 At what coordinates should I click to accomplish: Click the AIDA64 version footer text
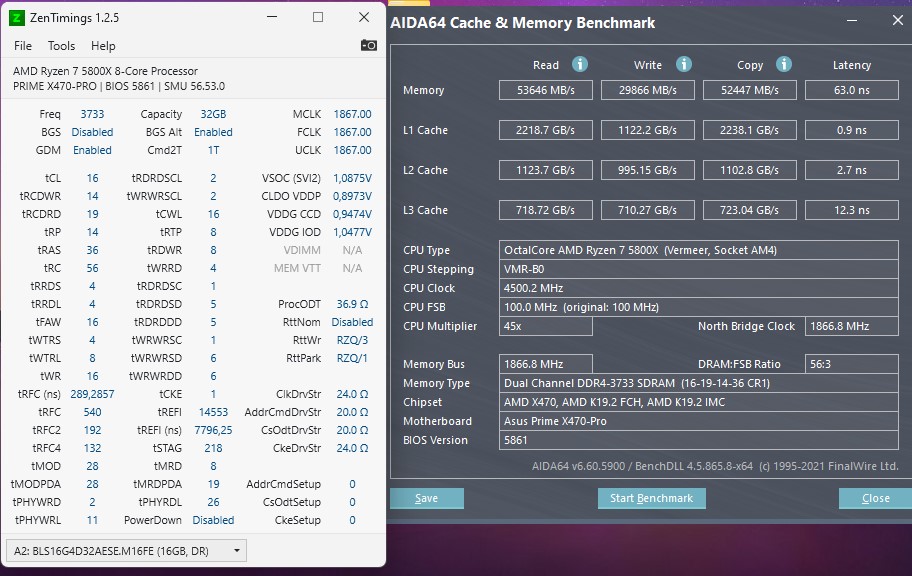(715, 466)
